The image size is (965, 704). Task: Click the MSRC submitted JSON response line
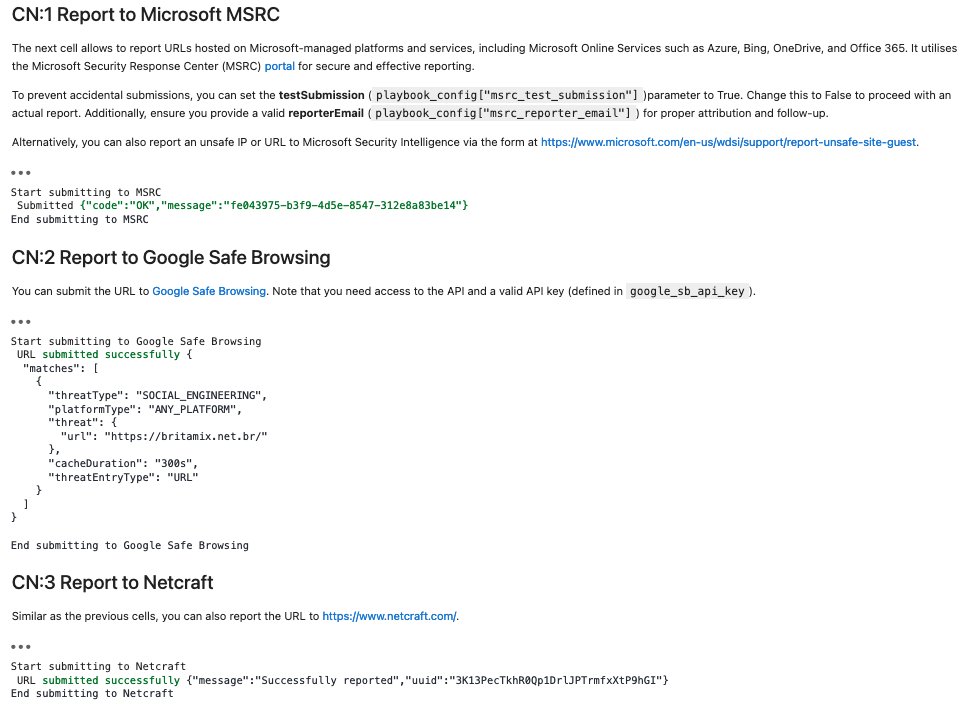242,206
